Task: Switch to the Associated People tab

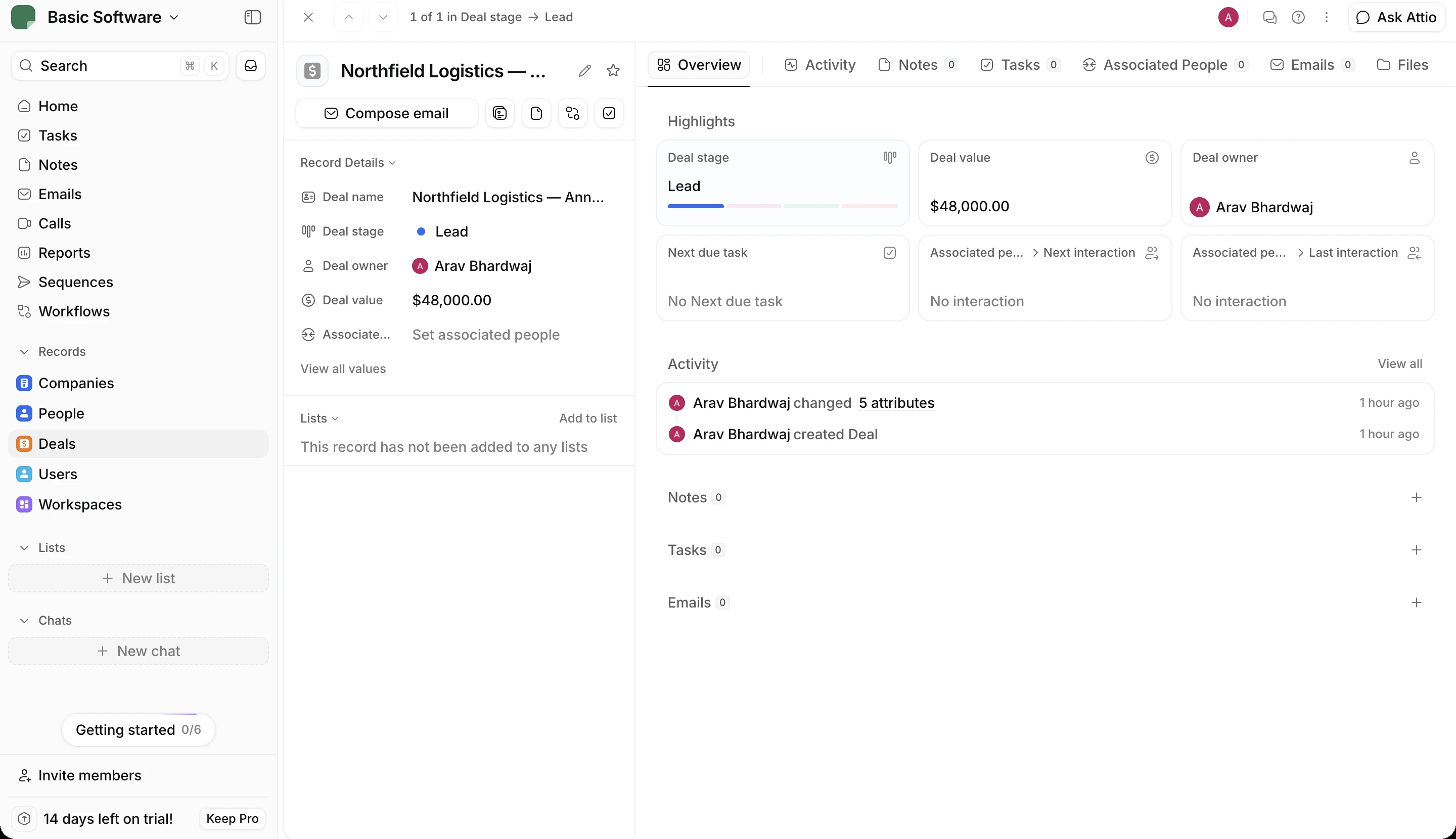Action: point(1165,65)
